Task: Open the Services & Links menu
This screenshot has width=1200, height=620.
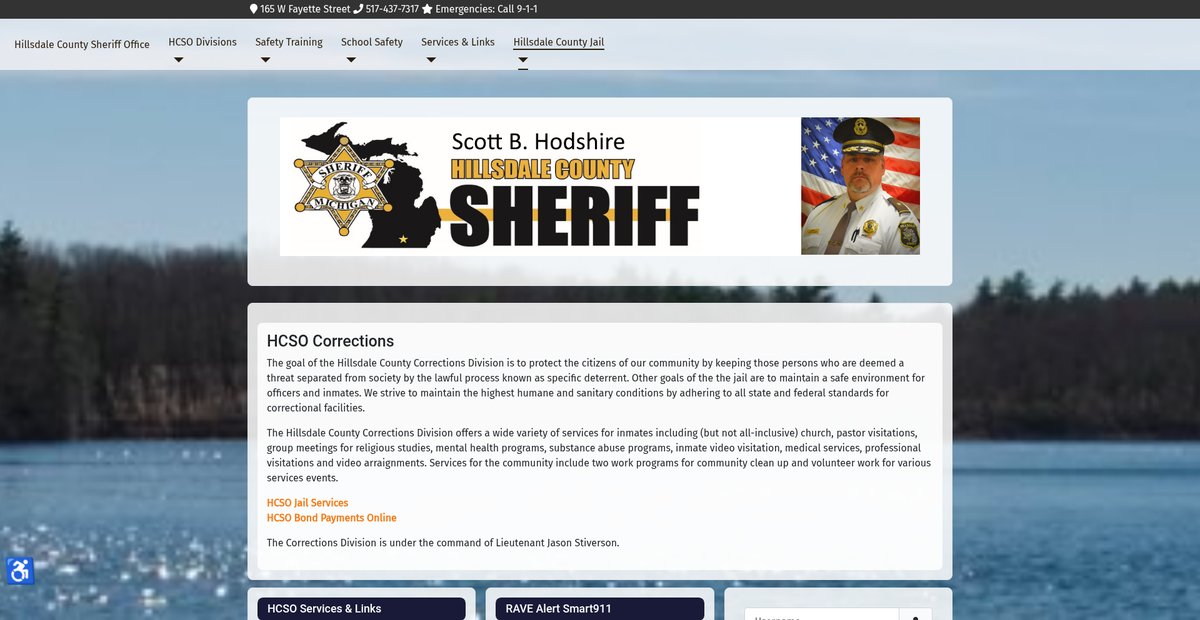Action: pyautogui.click(x=458, y=42)
